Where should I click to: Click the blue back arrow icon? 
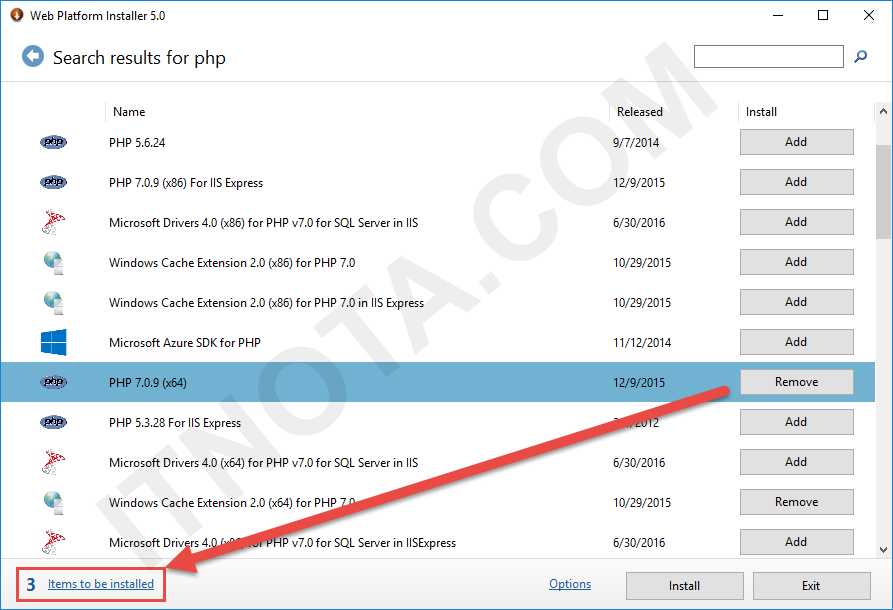tap(33, 56)
